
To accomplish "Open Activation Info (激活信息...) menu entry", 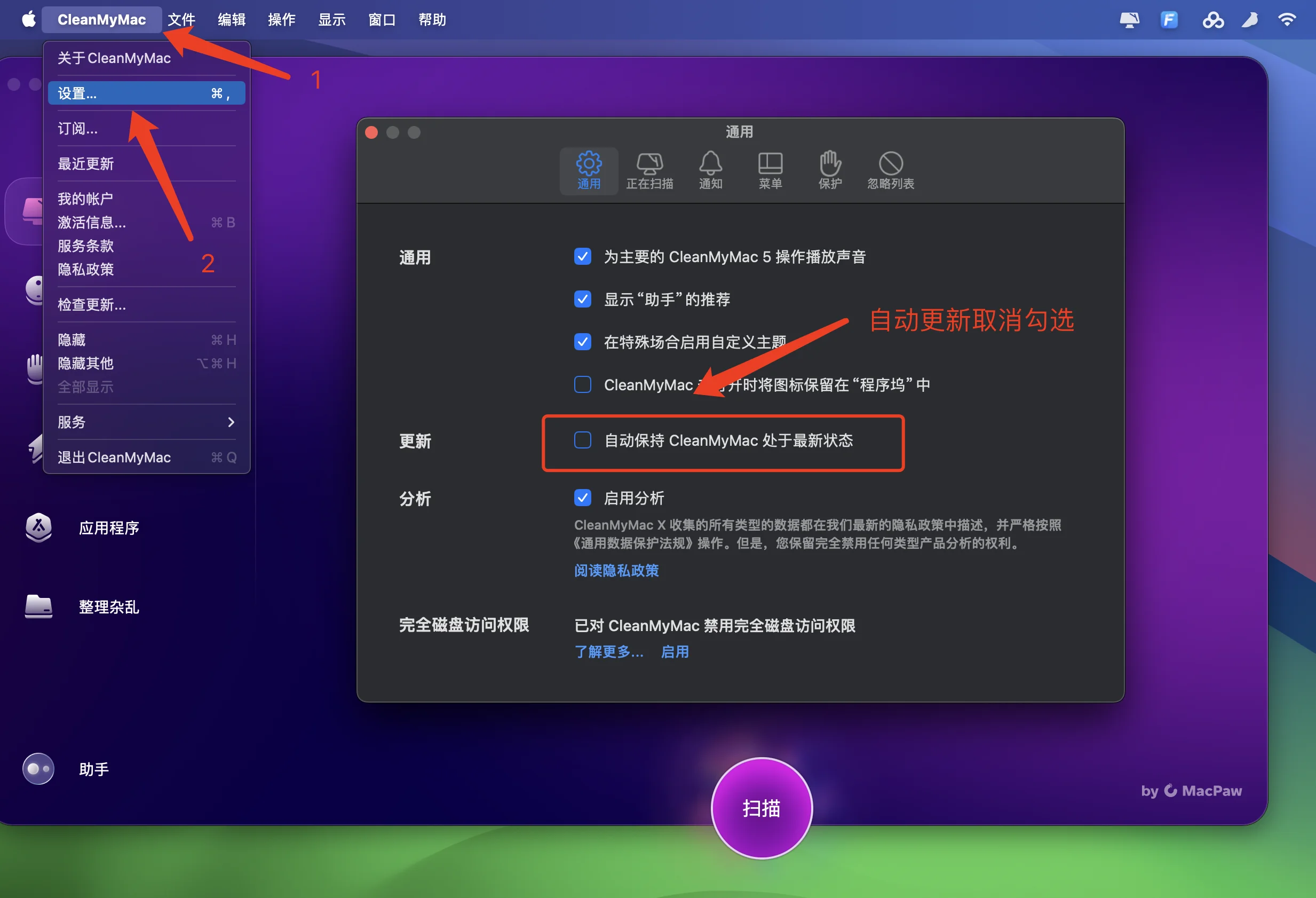I will click(x=147, y=223).
